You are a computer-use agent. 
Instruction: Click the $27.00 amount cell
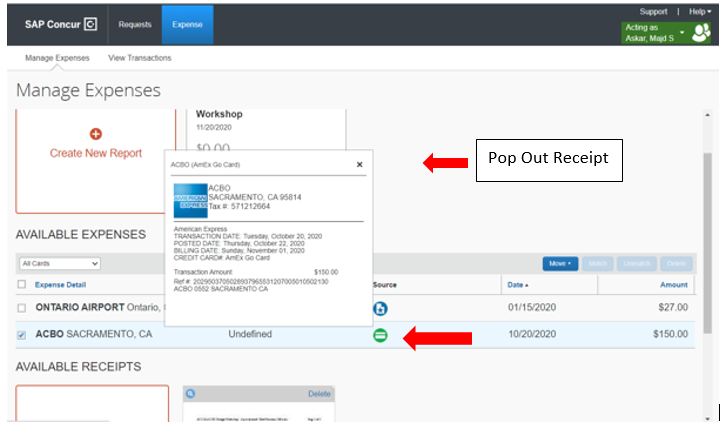pos(673,307)
